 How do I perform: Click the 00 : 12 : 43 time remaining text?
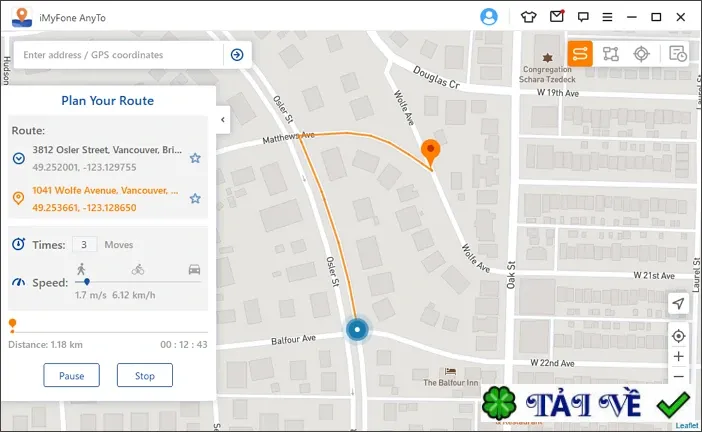tap(184, 345)
